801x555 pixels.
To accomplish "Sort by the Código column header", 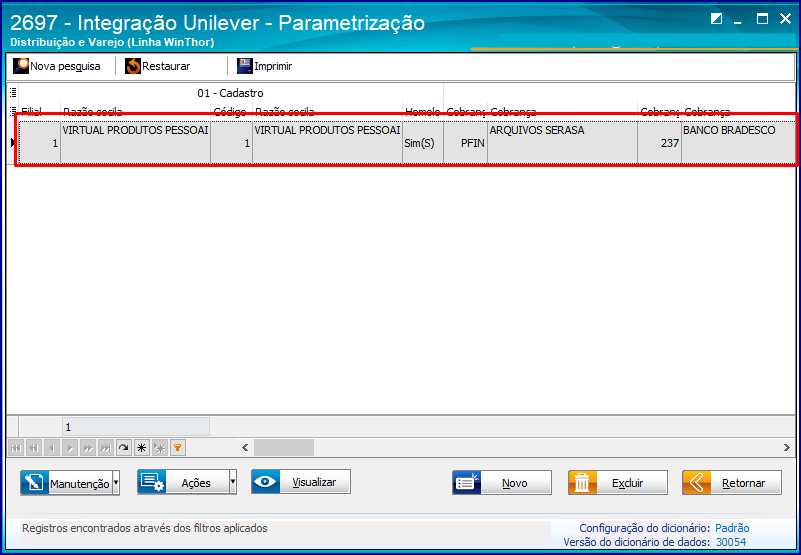I will coord(231,111).
